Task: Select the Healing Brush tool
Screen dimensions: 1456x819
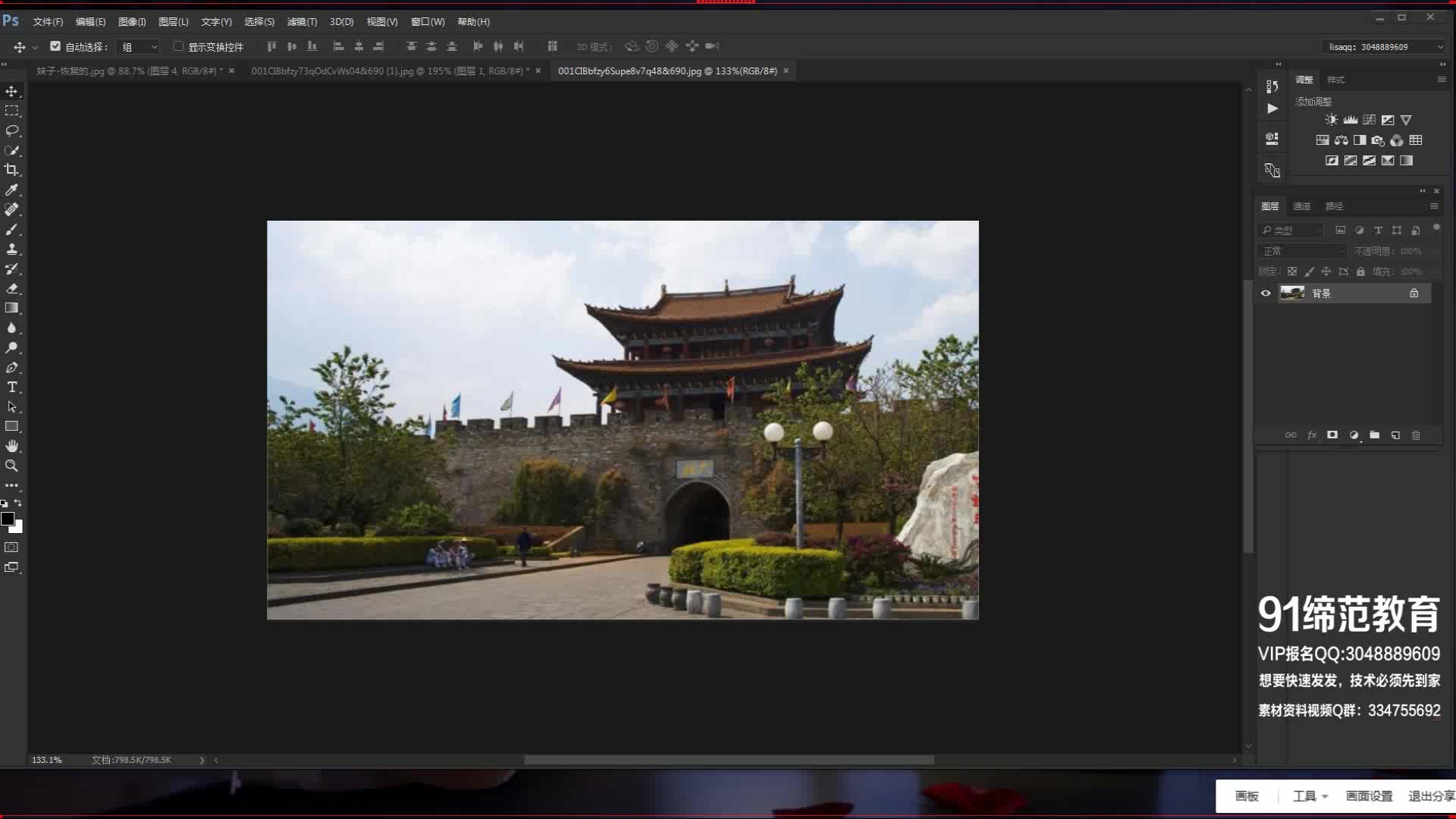Action: point(11,209)
